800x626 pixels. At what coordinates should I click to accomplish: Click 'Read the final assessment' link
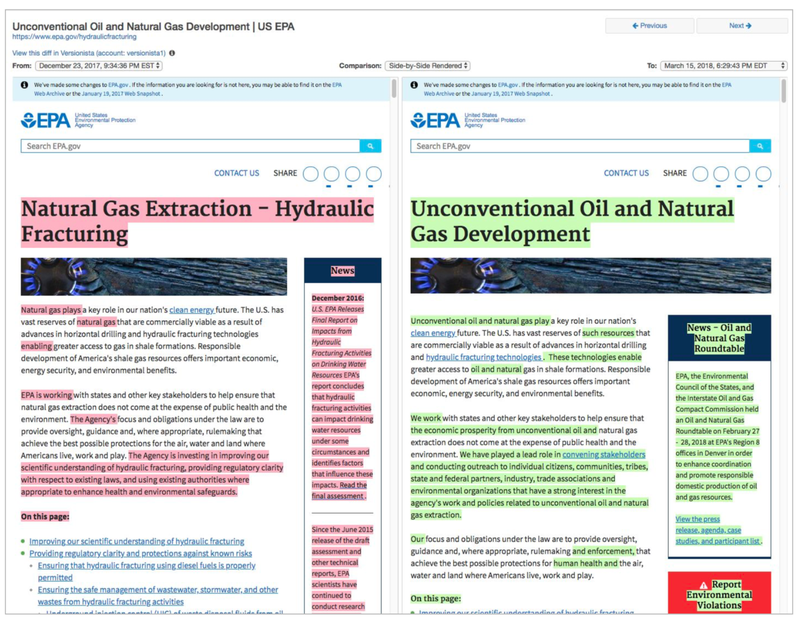[339, 491]
